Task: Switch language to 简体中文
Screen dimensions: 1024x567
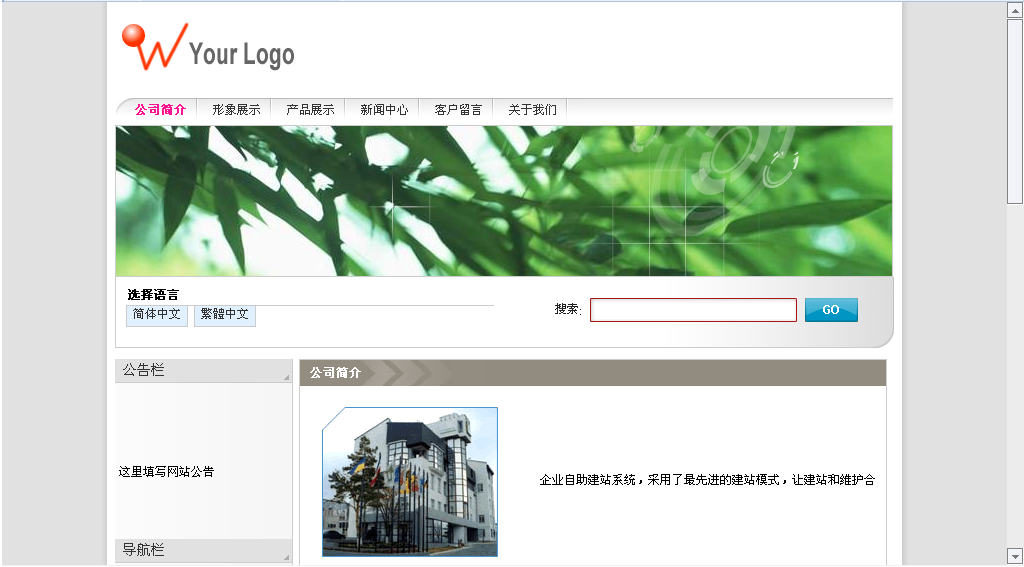Action: coord(157,314)
